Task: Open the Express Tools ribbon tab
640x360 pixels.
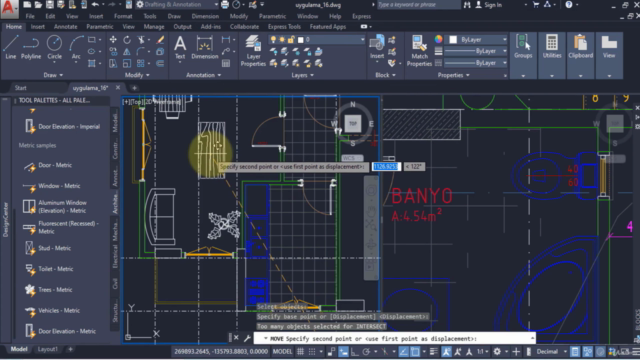Action: pyautogui.click(x=284, y=27)
